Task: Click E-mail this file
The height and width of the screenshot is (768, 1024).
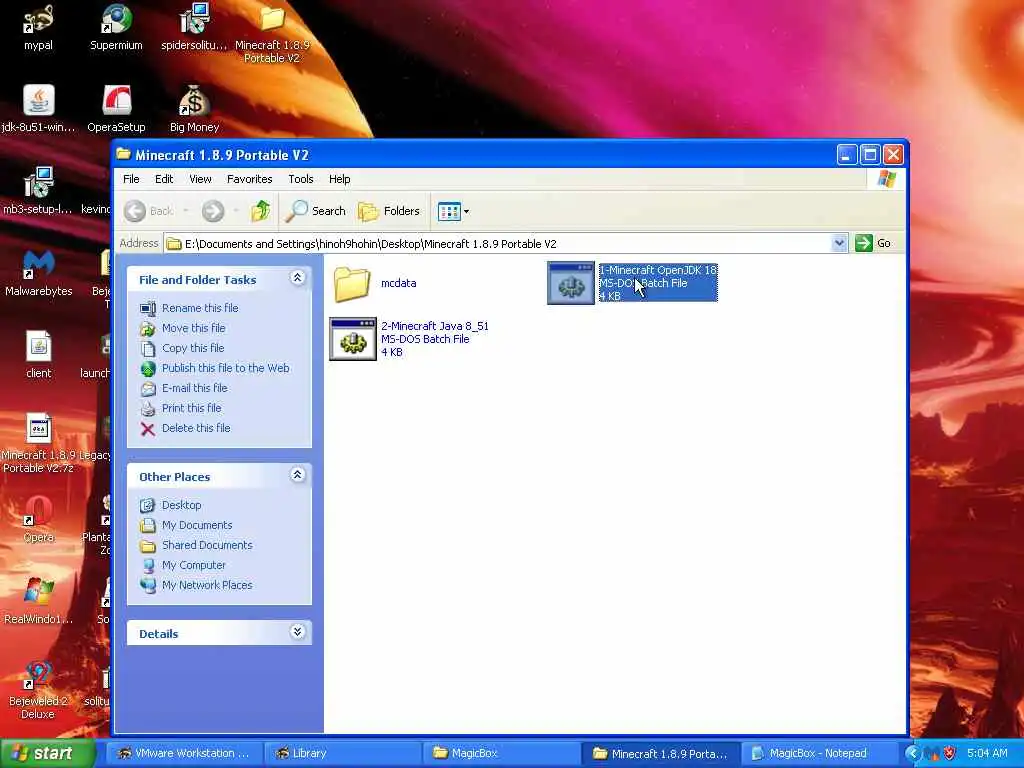Action: pyautogui.click(x=195, y=388)
